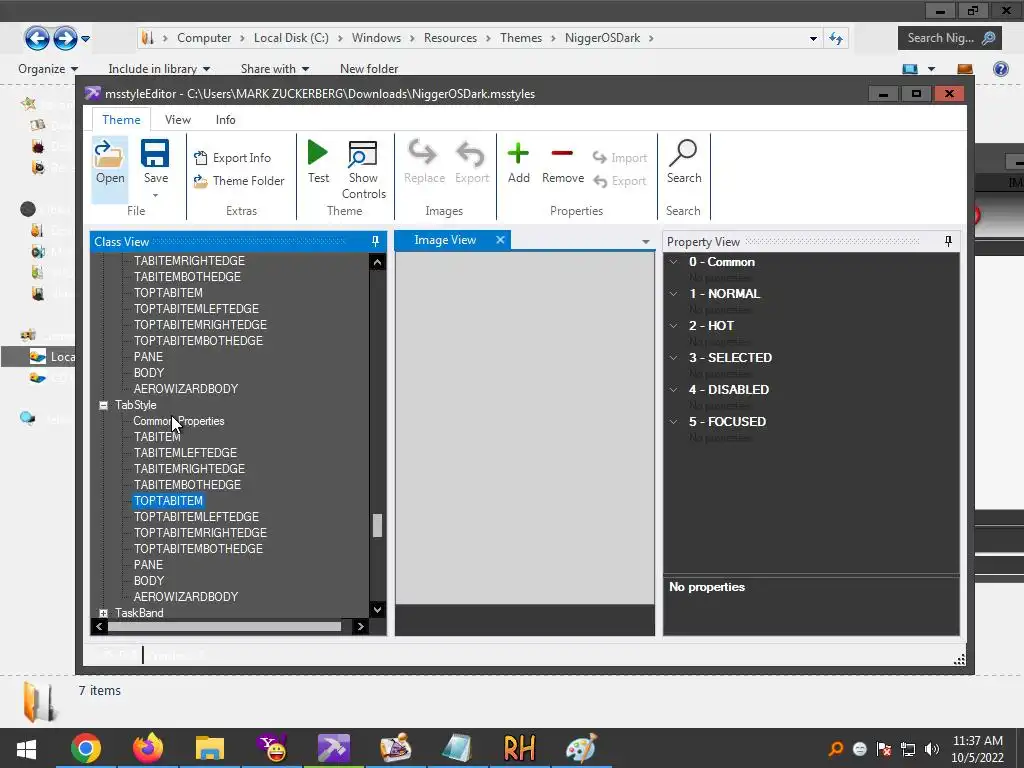Click Themes in the address bar
The width and height of the screenshot is (1024, 768).
pyautogui.click(x=520, y=38)
